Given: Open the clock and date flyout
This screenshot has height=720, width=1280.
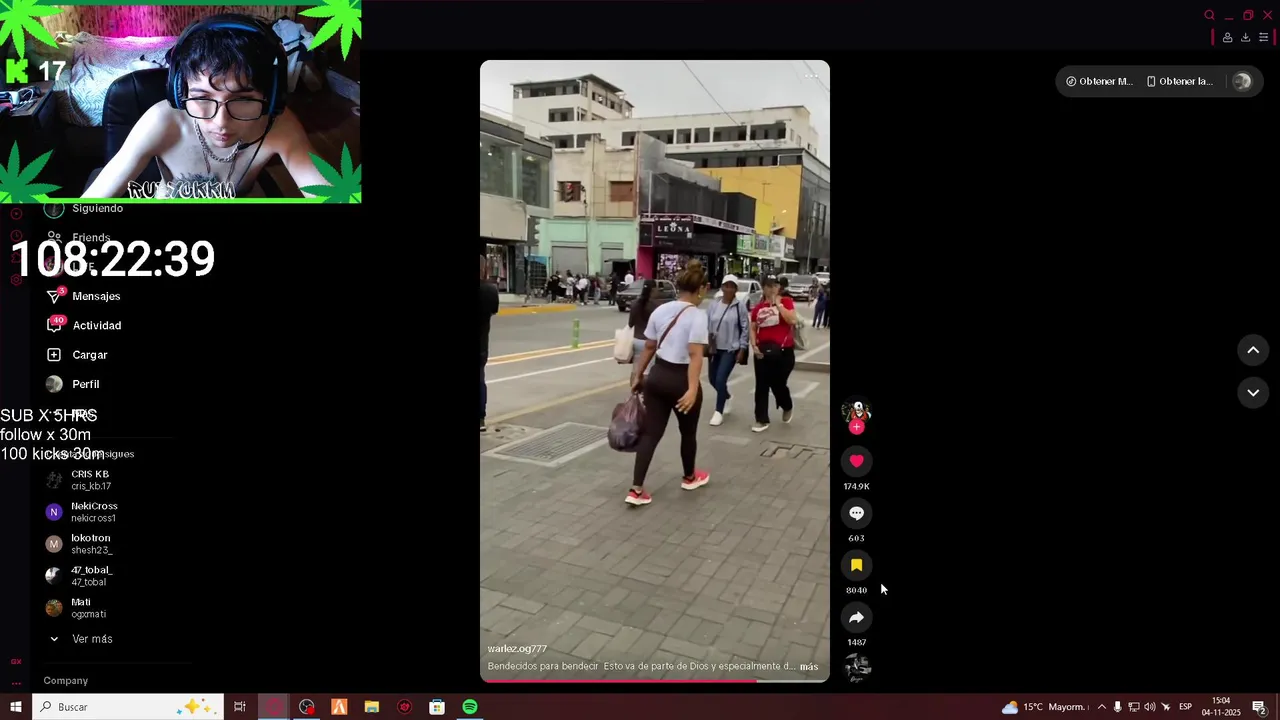Looking at the screenshot, I should (1221, 707).
